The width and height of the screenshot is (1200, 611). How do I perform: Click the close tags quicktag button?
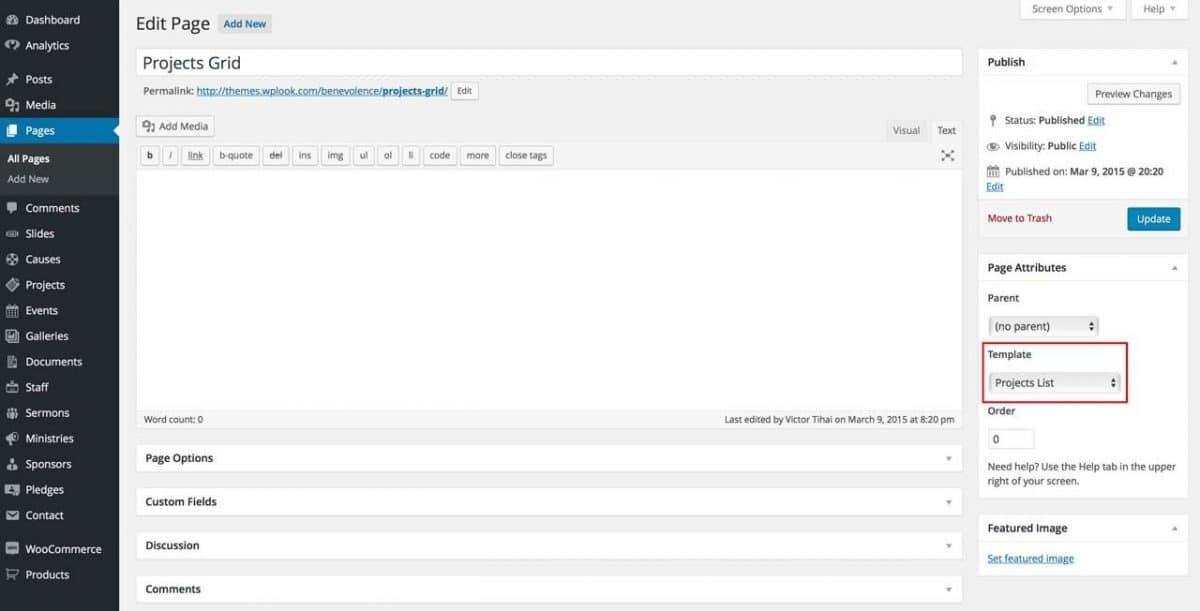point(526,156)
